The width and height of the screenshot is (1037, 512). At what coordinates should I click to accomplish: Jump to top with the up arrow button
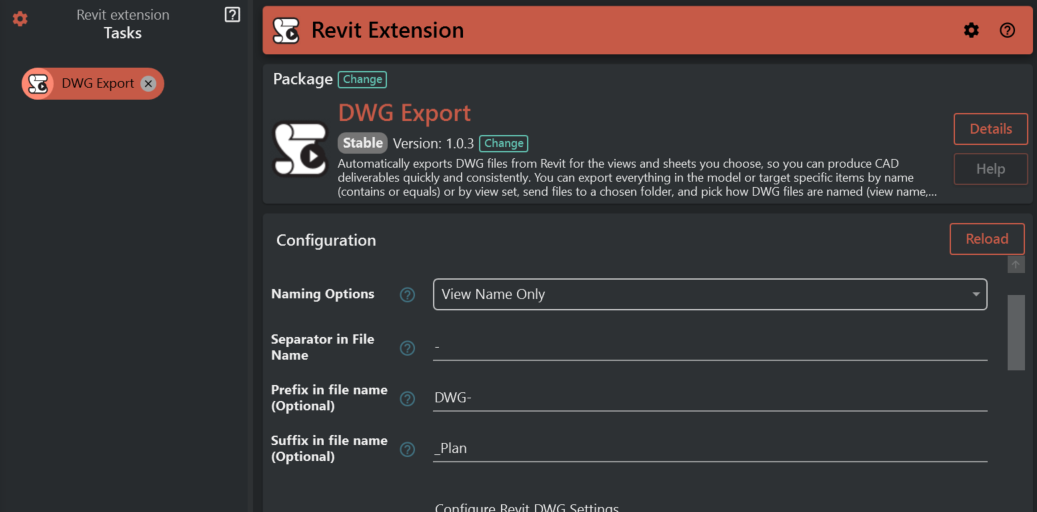tap(1016, 264)
